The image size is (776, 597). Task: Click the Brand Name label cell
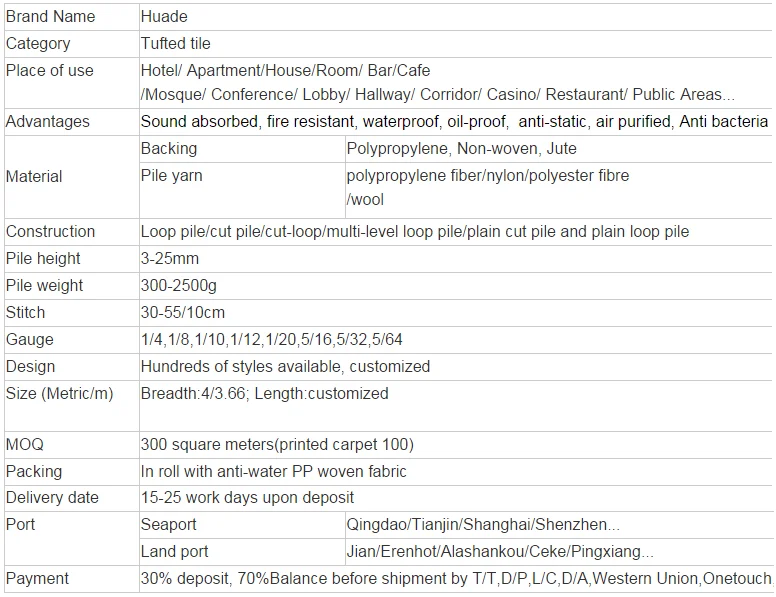tap(51, 17)
